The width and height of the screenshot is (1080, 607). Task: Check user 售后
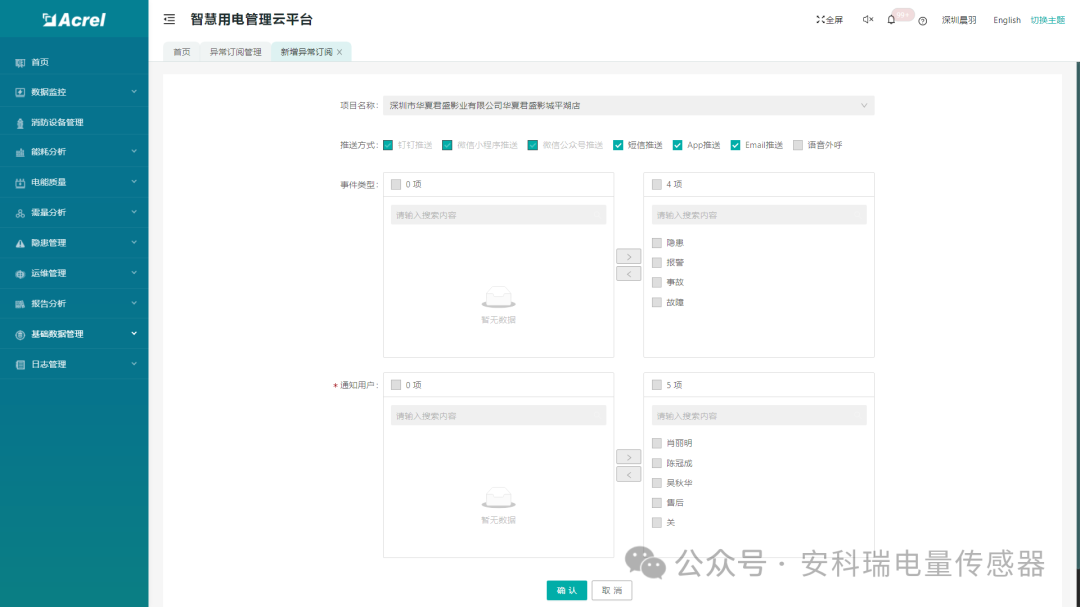click(656, 503)
